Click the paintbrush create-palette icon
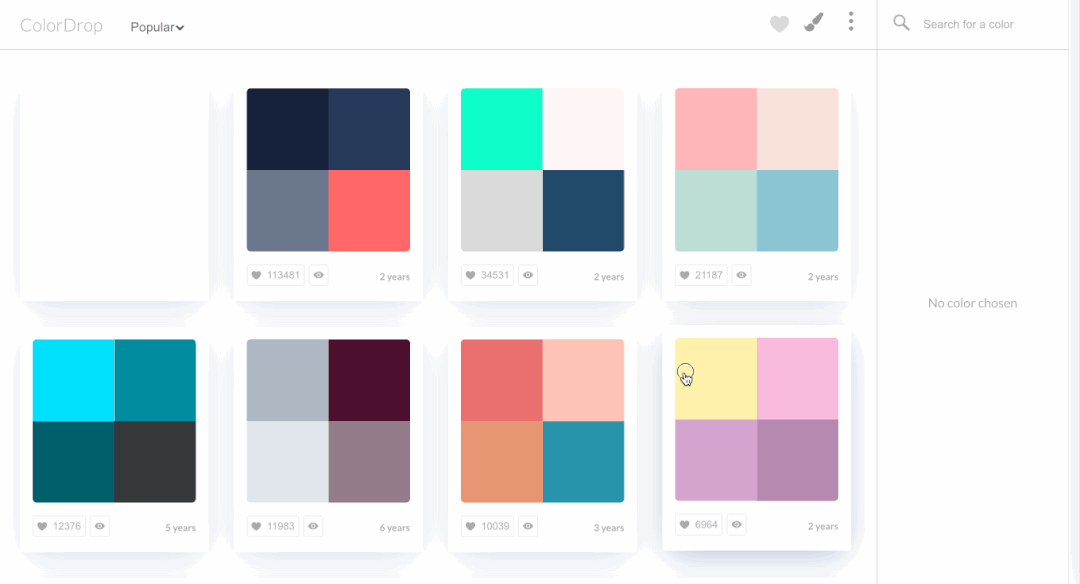 (x=814, y=22)
